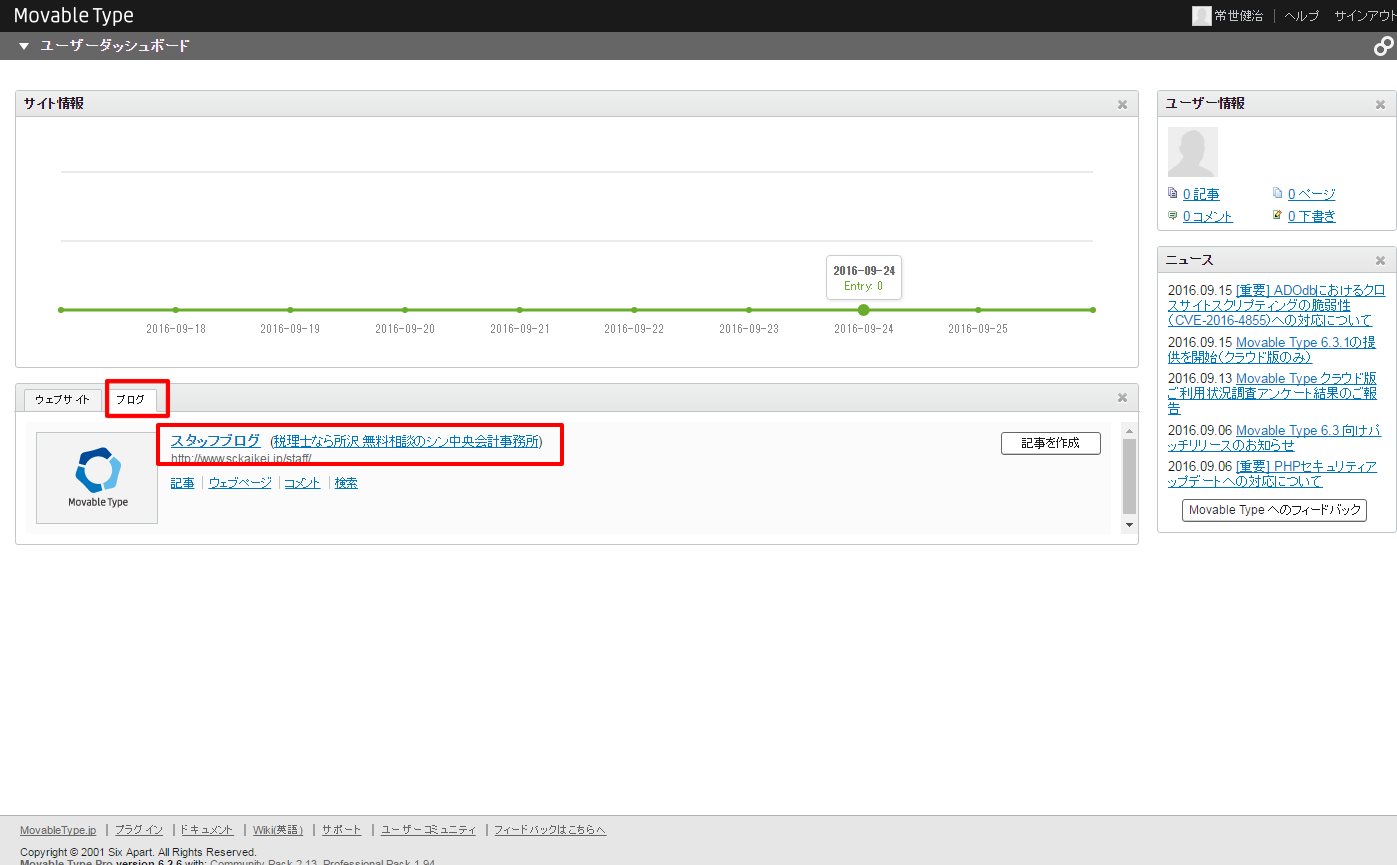Click the entry icon beside 0 記事
This screenshot has height=865, width=1397.
click(1173, 193)
